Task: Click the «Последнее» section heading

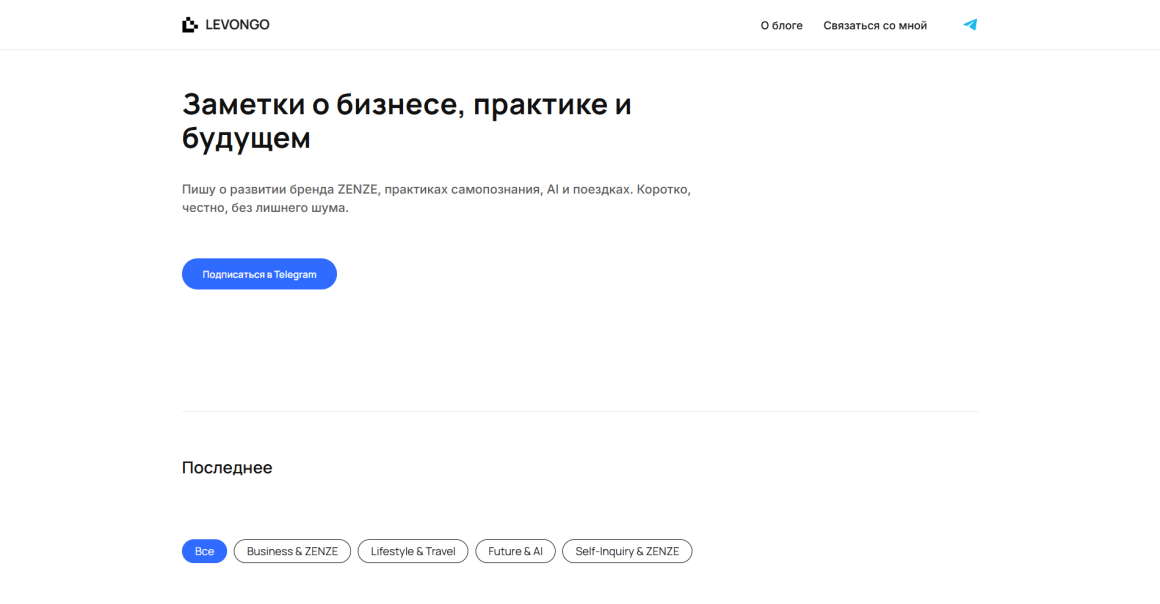Action: pyautogui.click(x=227, y=467)
